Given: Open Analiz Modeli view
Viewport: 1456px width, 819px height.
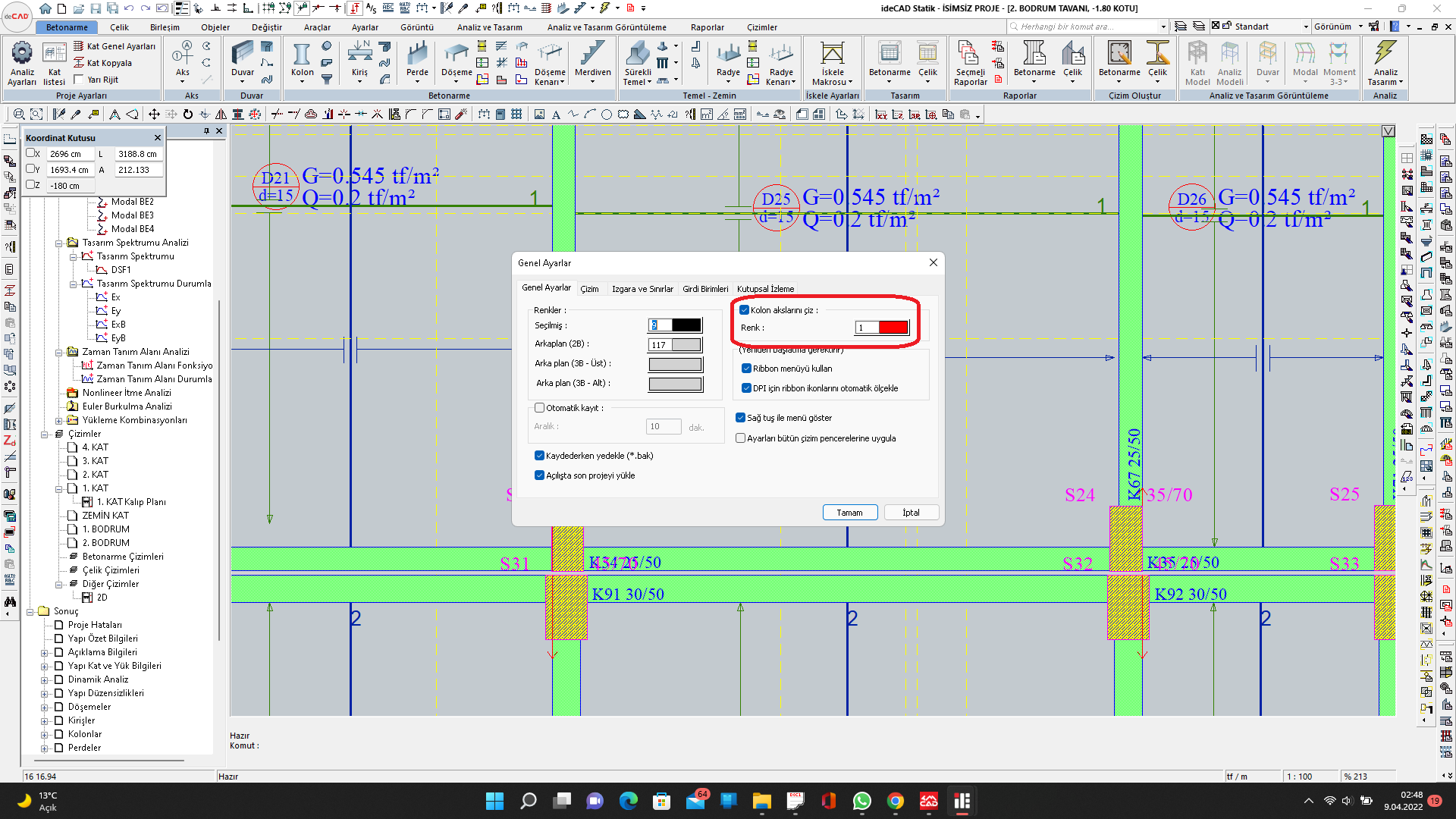Looking at the screenshot, I should (x=1229, y=63).
